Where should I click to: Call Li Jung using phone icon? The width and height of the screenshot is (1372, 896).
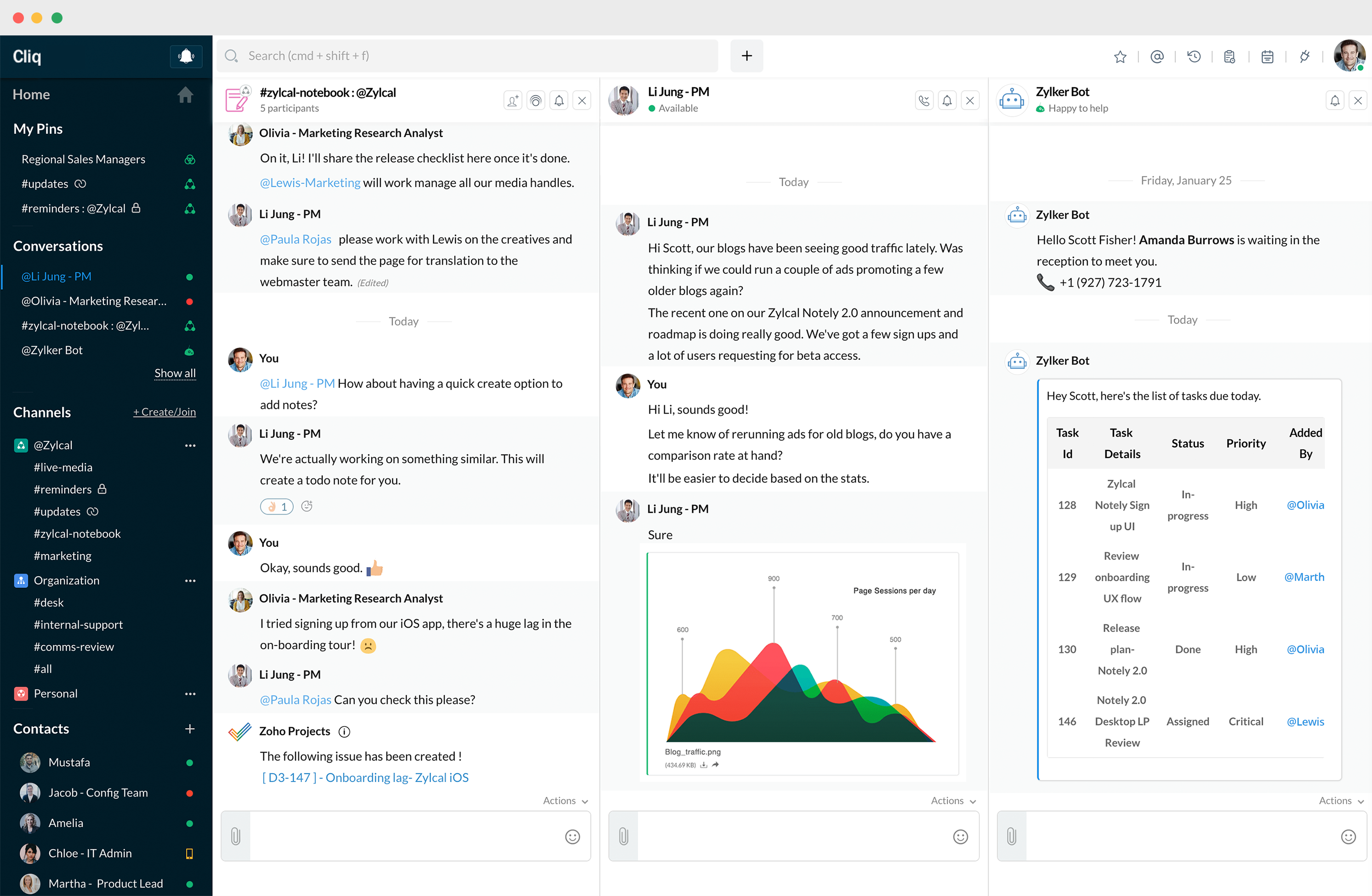(x=924, y=101)
